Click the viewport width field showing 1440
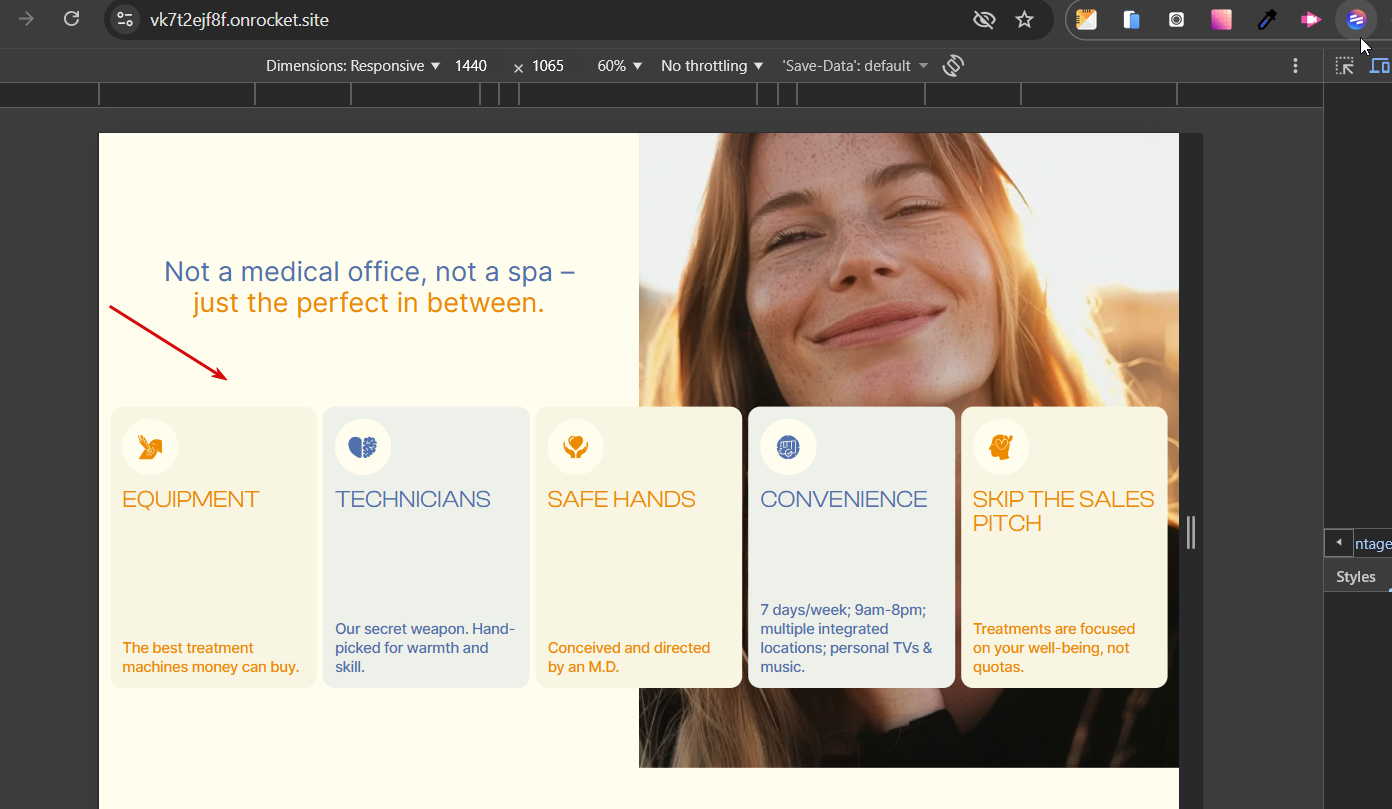The image size is (1392, 809). pyautogui.click(x=471, y=66)
